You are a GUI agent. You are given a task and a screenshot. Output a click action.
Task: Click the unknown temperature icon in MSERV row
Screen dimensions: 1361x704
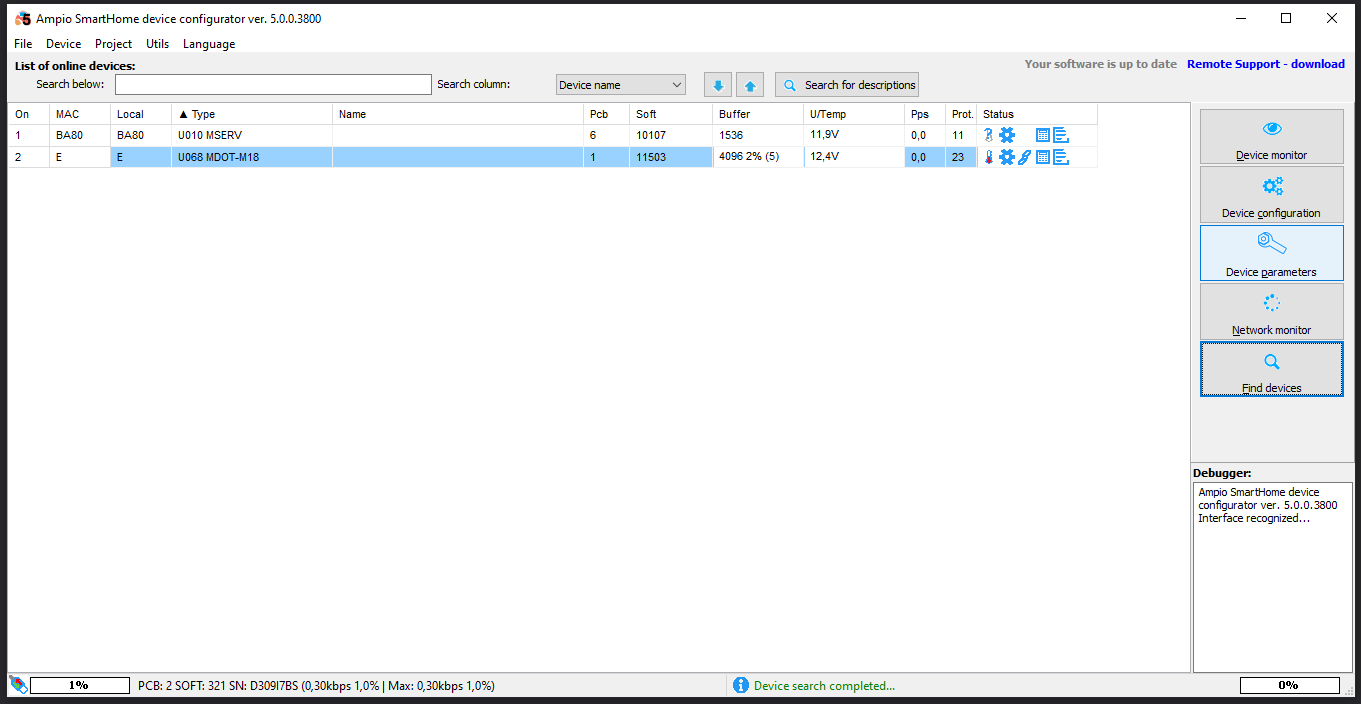(x=988, y=135)
